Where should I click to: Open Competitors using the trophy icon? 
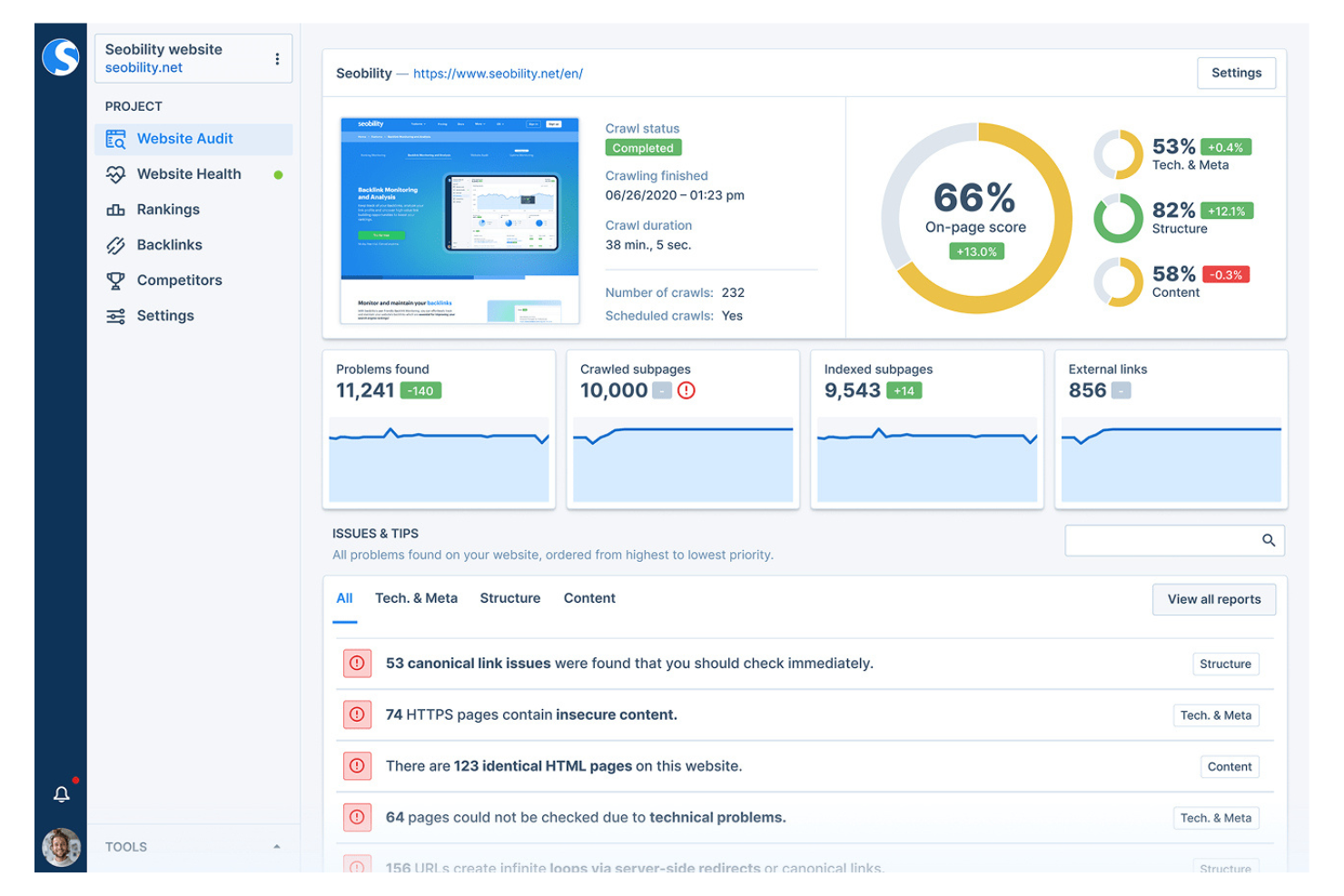pos(115,280)
